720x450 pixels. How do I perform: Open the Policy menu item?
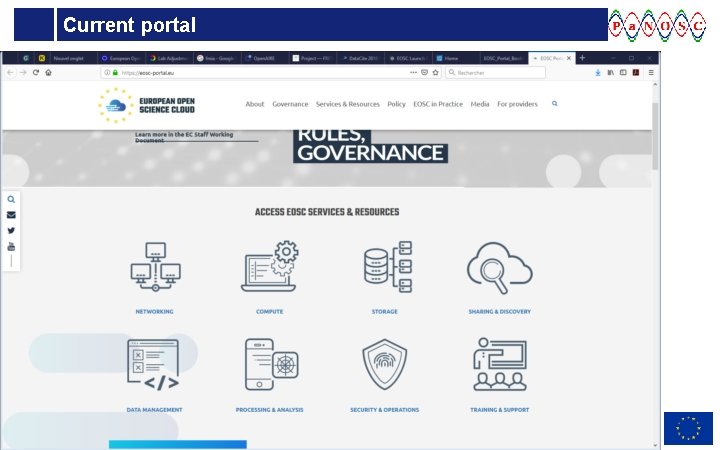coord(396,104)
